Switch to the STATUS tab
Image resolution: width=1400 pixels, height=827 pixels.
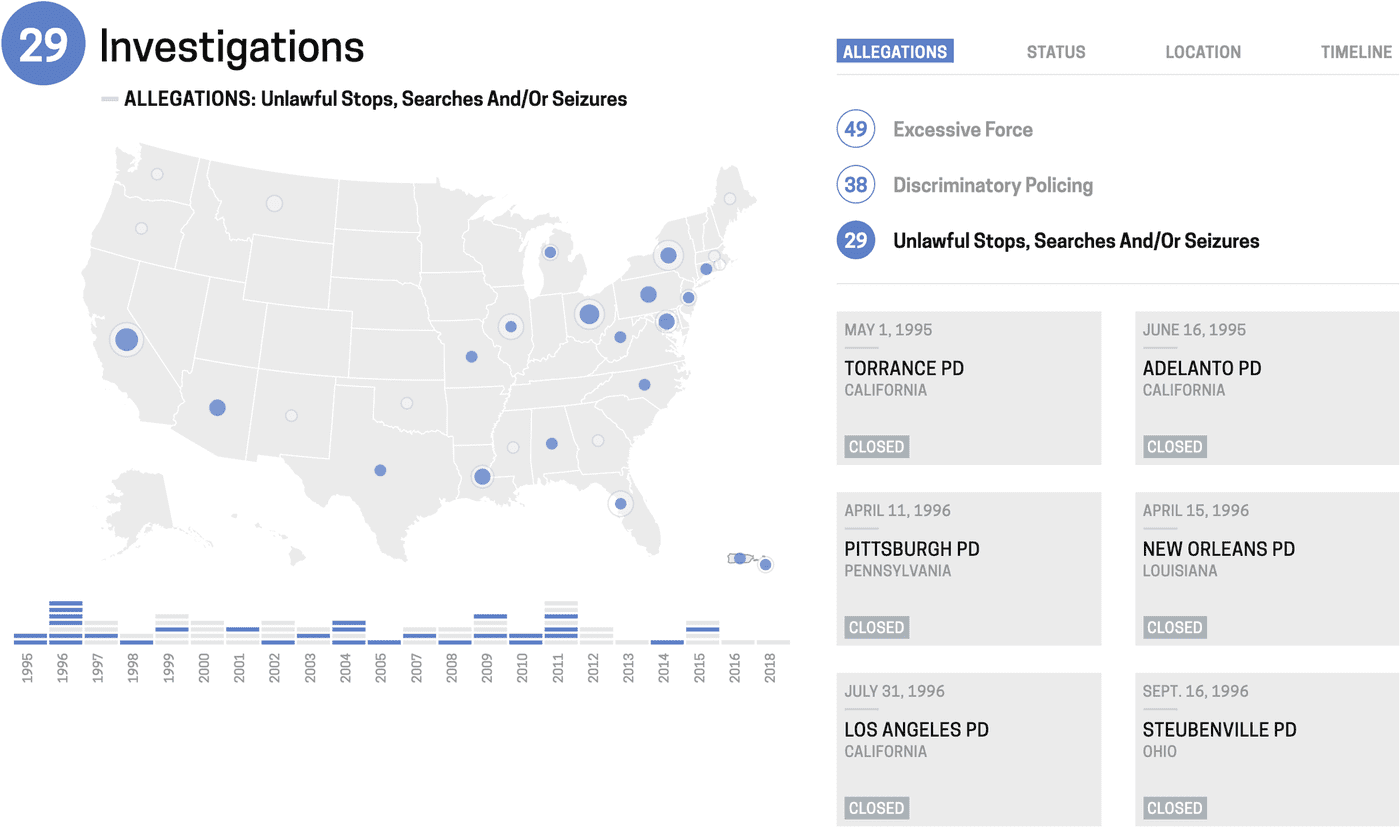pos(1056,52)
